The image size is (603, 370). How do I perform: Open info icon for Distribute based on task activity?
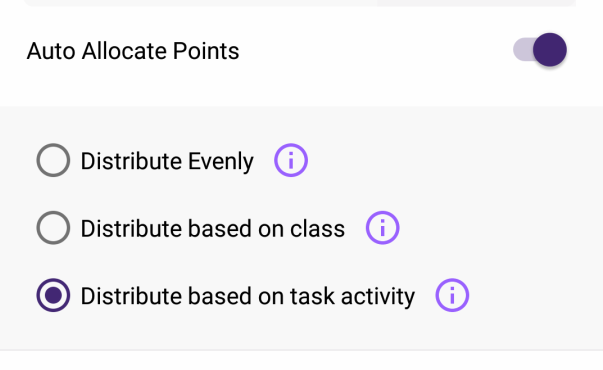tap(452, 295)
